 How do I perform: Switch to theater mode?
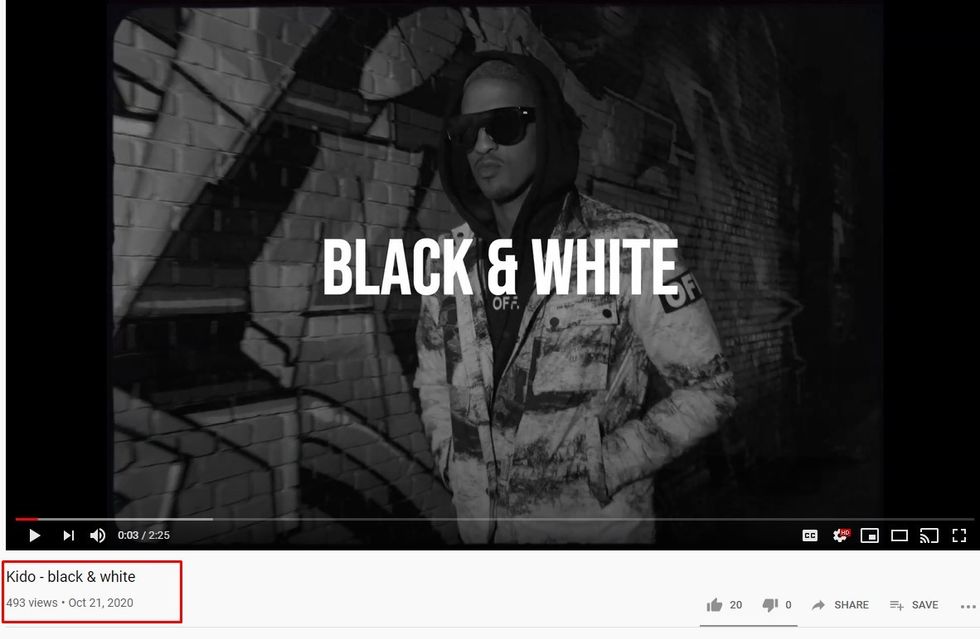[x=899, y=535]
